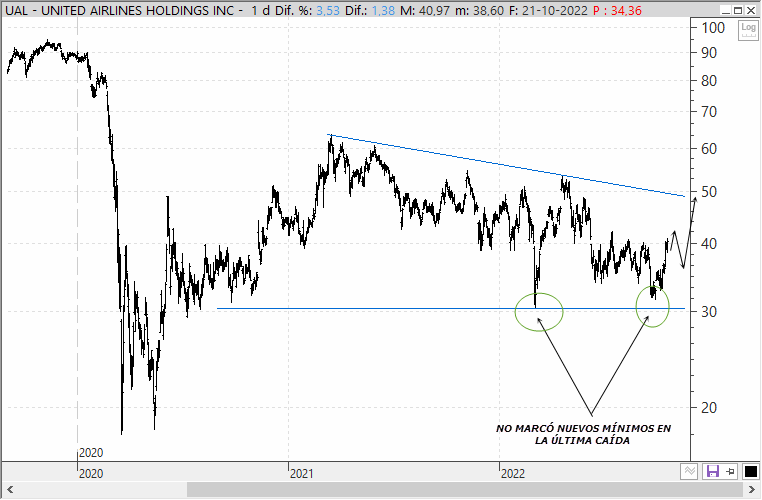Click the 2020 label inside the chart area
762x500 pixels.
[91, 453]
